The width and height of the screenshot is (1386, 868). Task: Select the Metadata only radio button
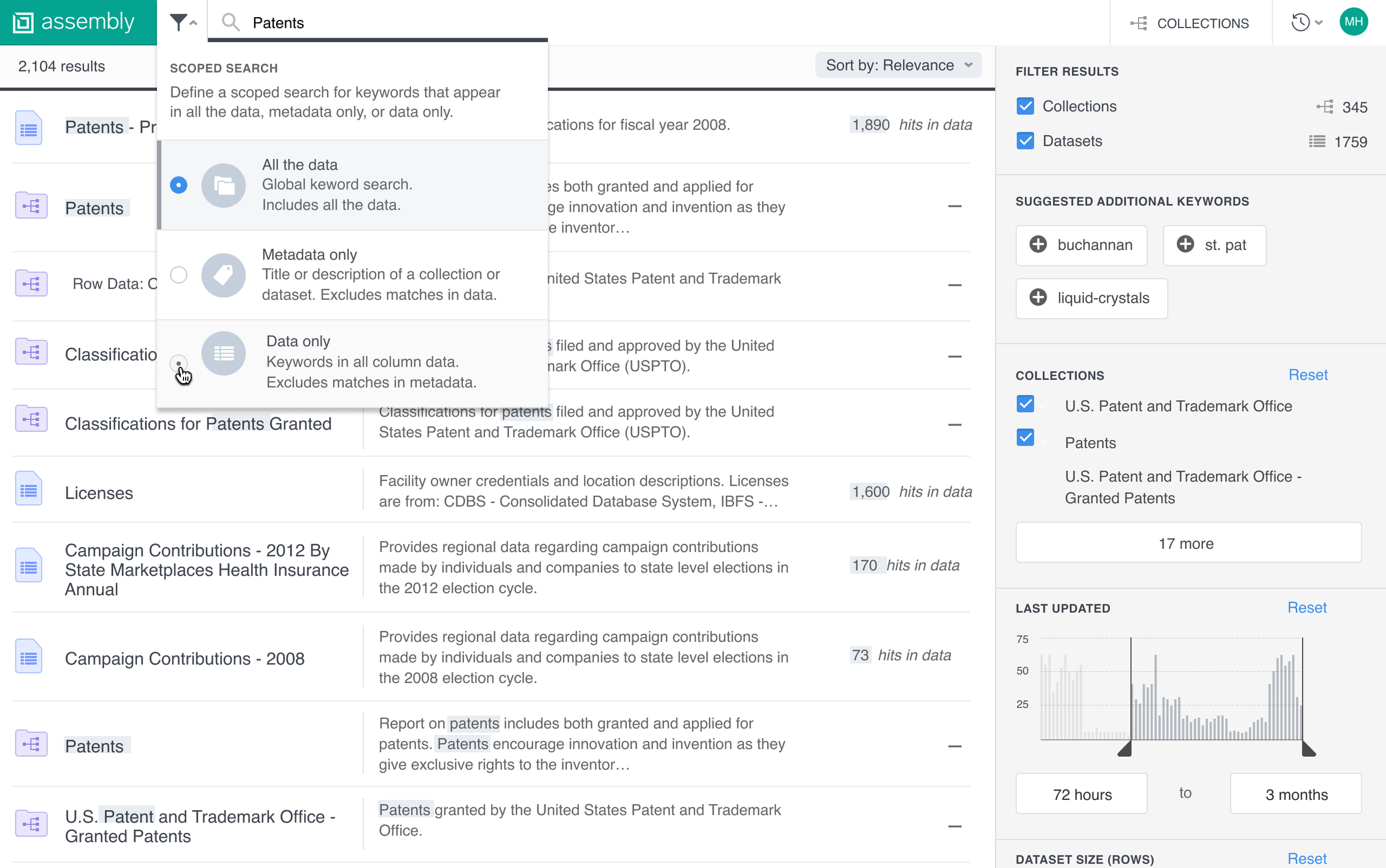point(179,274)
